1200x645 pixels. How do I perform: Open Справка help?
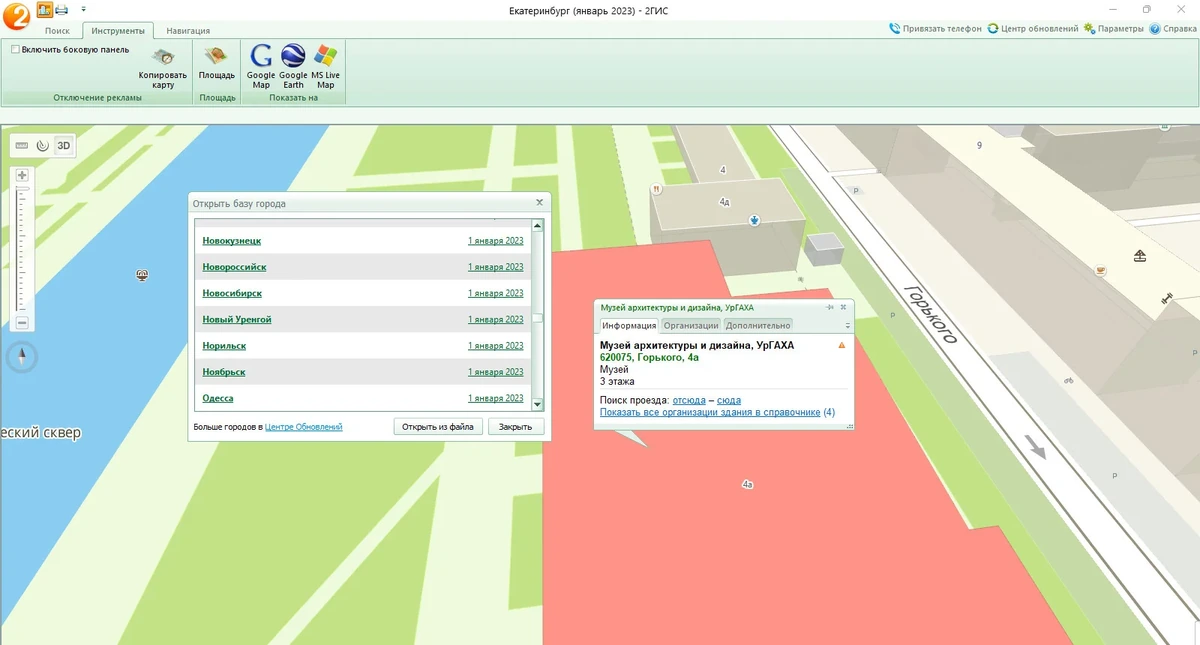coord(1174,29)
